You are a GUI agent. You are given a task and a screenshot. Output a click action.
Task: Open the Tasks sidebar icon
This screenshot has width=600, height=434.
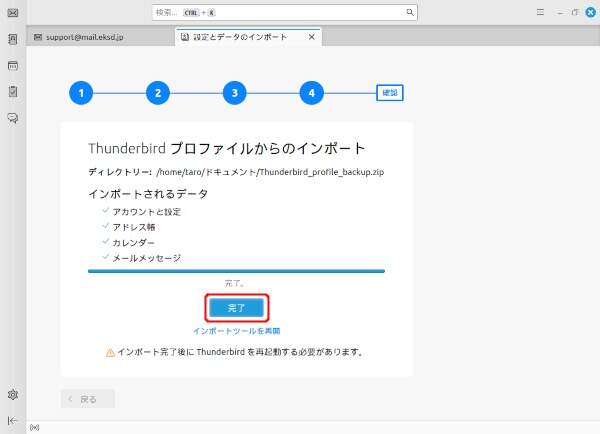[x=13, y=91]
